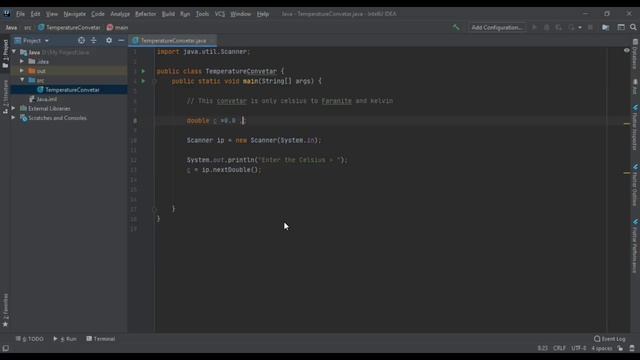Expand the .idea folder
640x360 pixels.
[x=22, y=61]
